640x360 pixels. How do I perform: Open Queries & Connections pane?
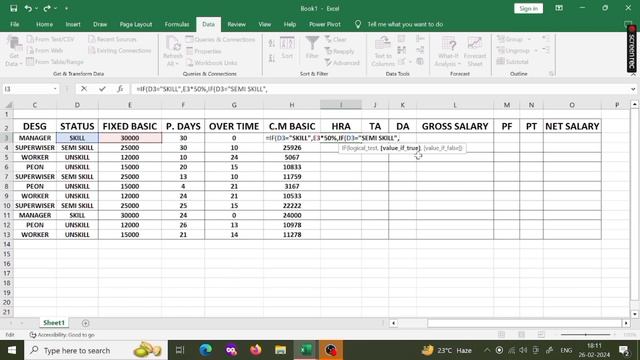click(220, 40)
